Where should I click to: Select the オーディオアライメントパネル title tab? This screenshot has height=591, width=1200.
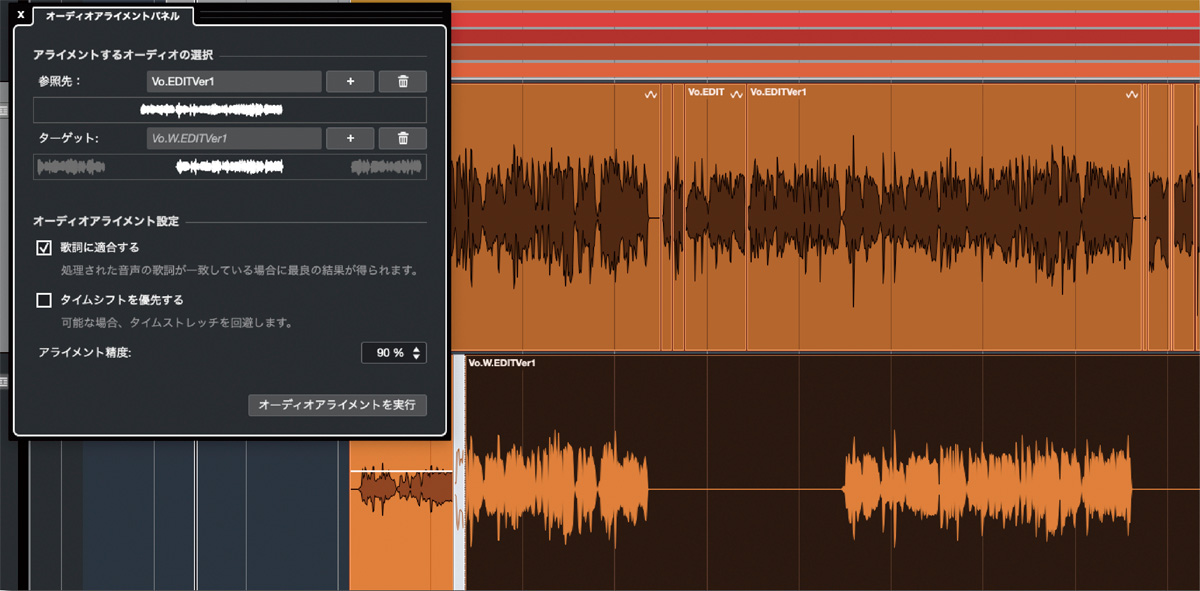pos(112,15)
